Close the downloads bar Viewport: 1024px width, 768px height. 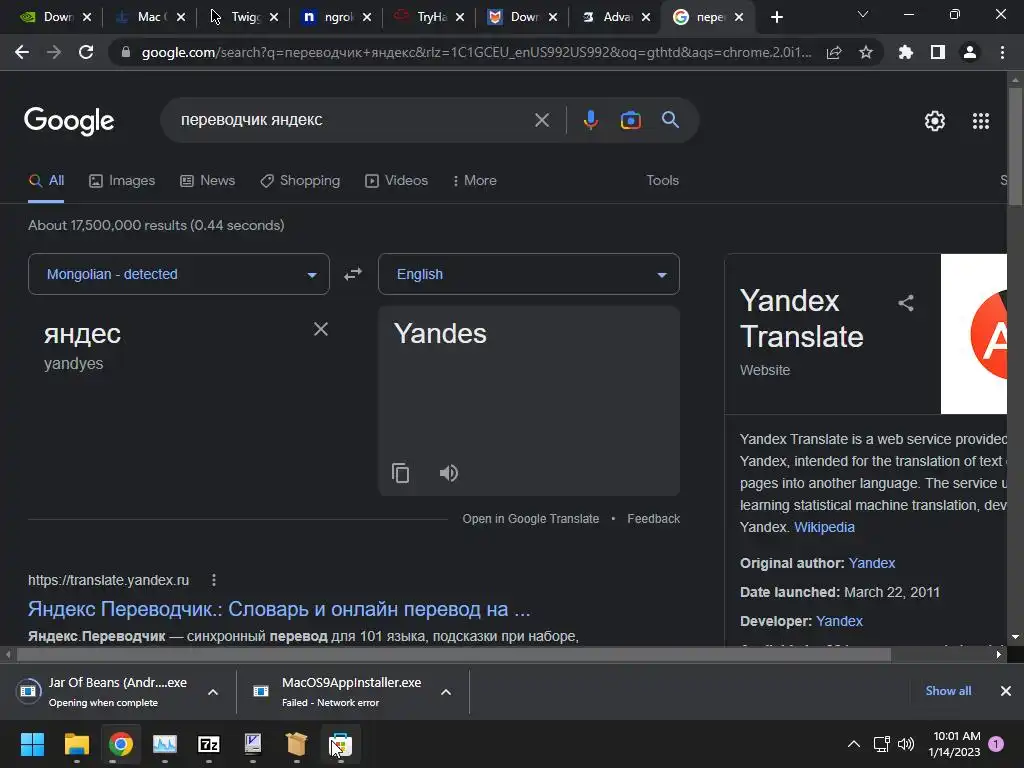(x=1006, y=691)
